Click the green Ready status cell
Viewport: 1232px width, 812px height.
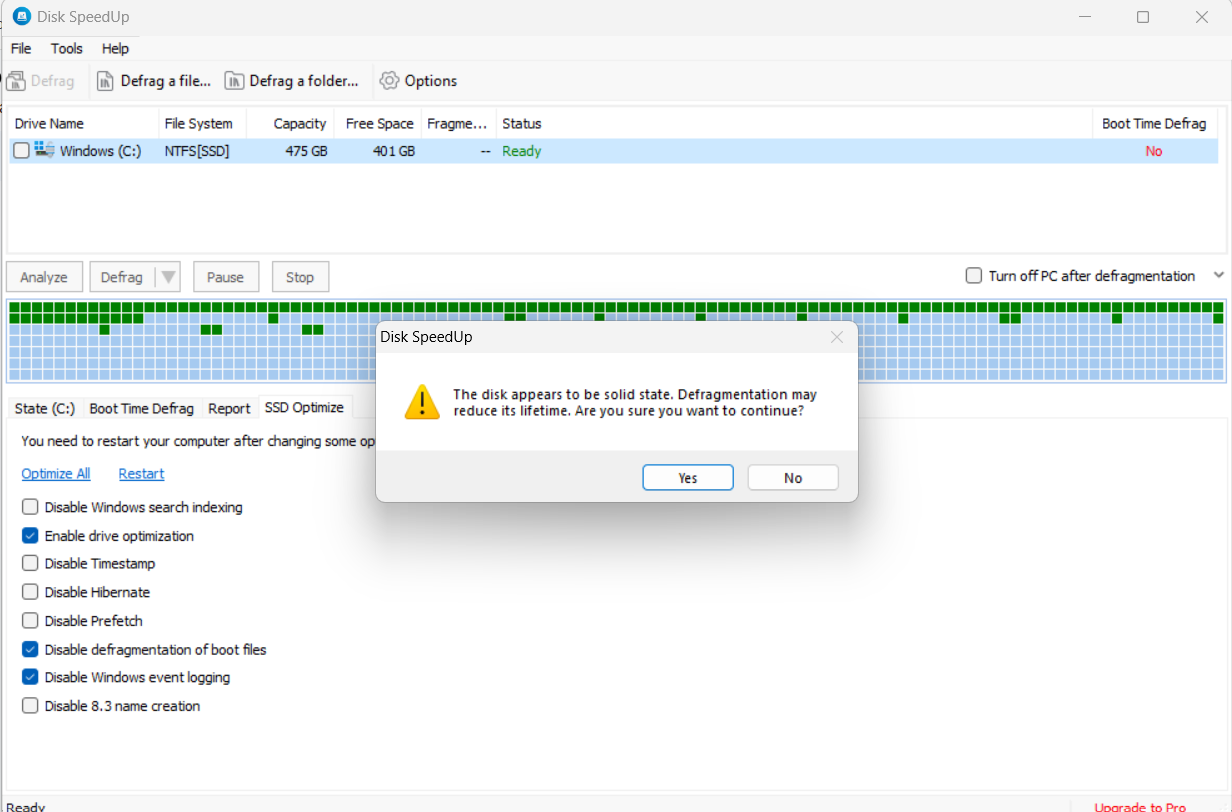pos(521,151)
